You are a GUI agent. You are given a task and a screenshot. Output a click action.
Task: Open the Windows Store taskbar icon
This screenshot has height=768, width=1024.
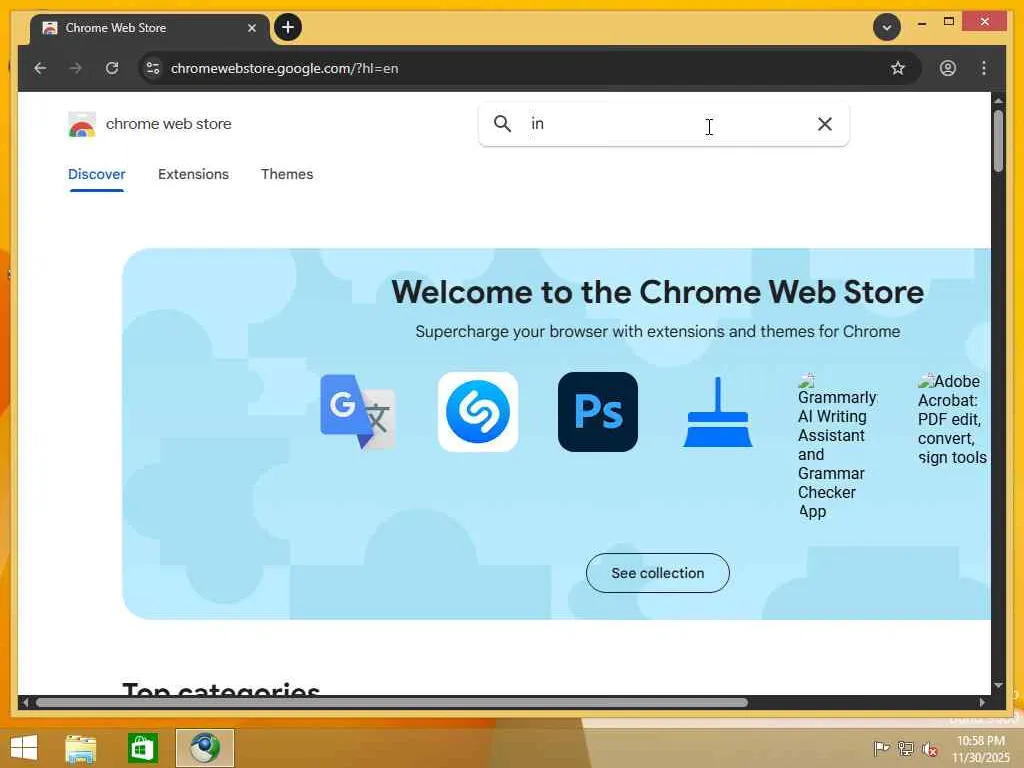tap(142, 748)
